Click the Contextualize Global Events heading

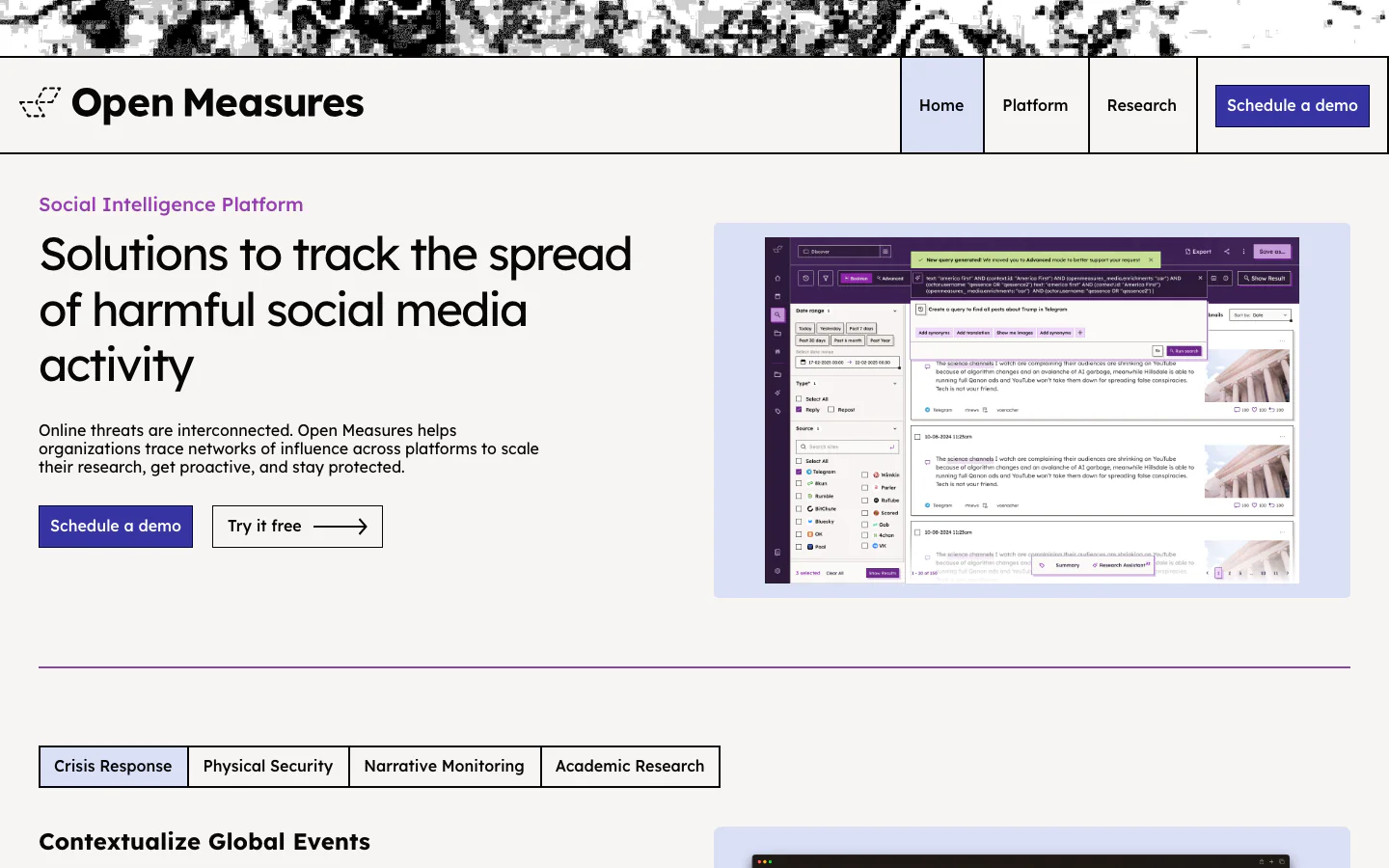pos(204,842)
